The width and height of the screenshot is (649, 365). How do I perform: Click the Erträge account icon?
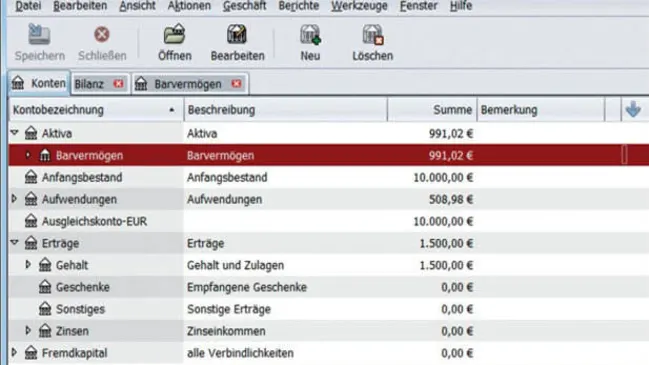[x=31, y=243]
